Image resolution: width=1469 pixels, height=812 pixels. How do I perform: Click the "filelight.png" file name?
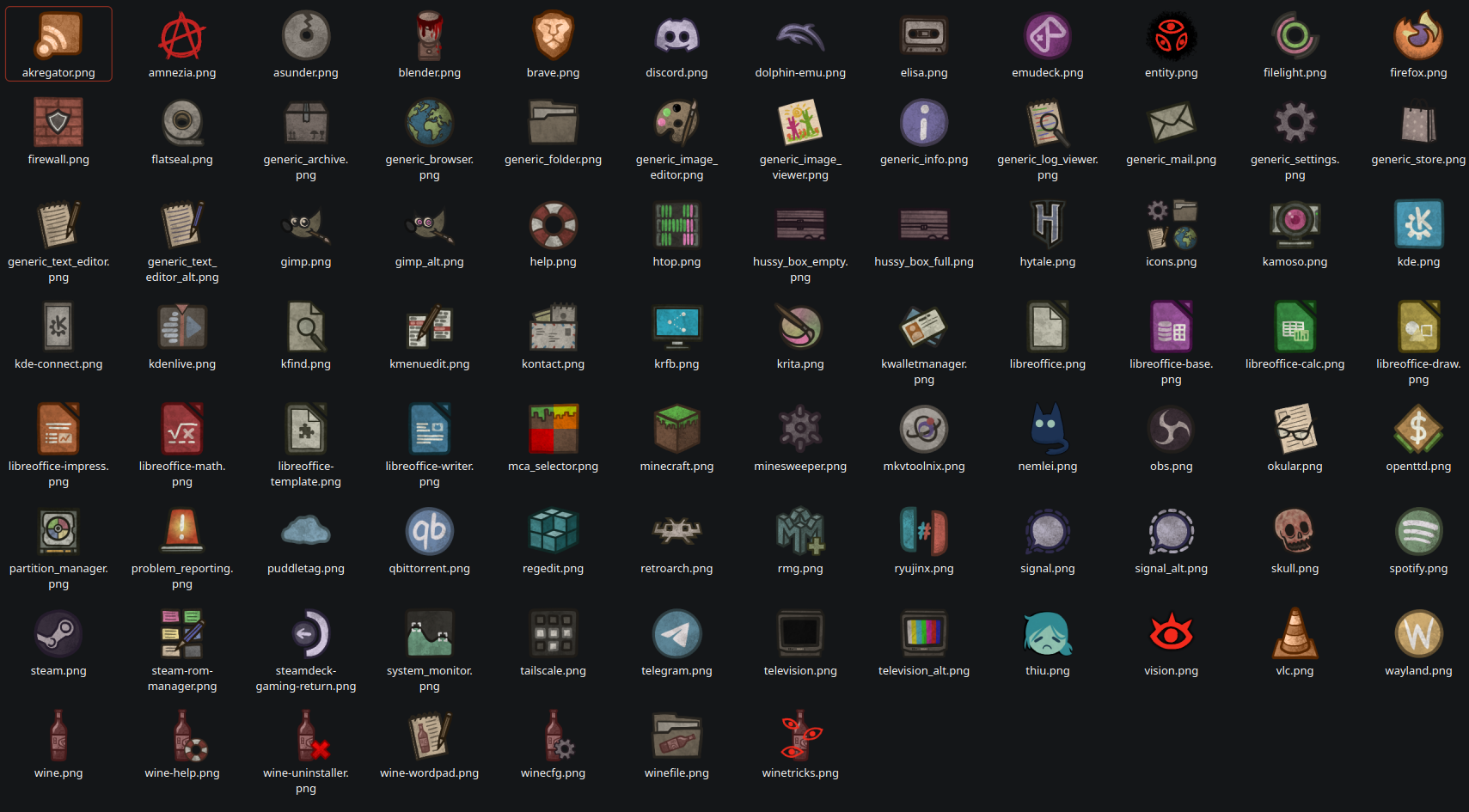click(x=1295, y=73)
